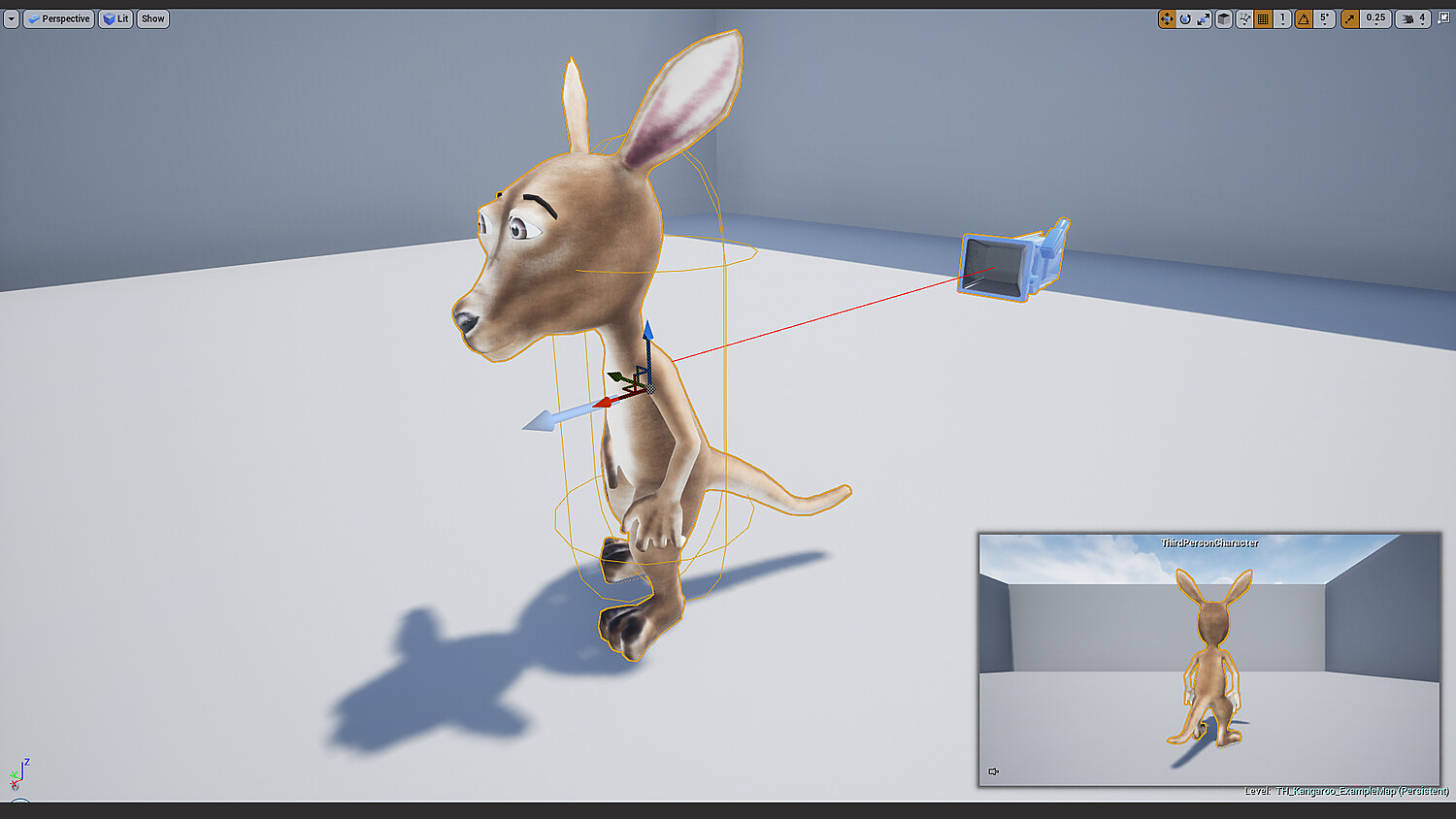Open the Perspective view mode dropdown

click(x=59, y=18)
